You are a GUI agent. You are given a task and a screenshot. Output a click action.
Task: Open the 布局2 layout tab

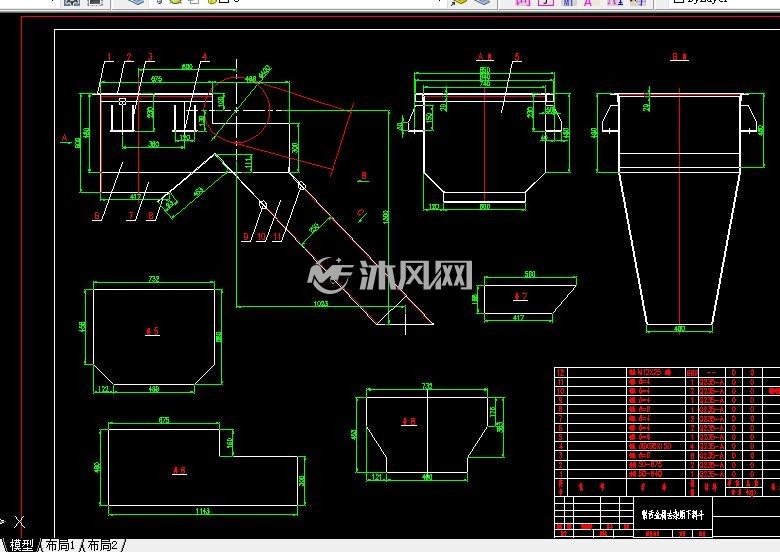pos(102,546)
